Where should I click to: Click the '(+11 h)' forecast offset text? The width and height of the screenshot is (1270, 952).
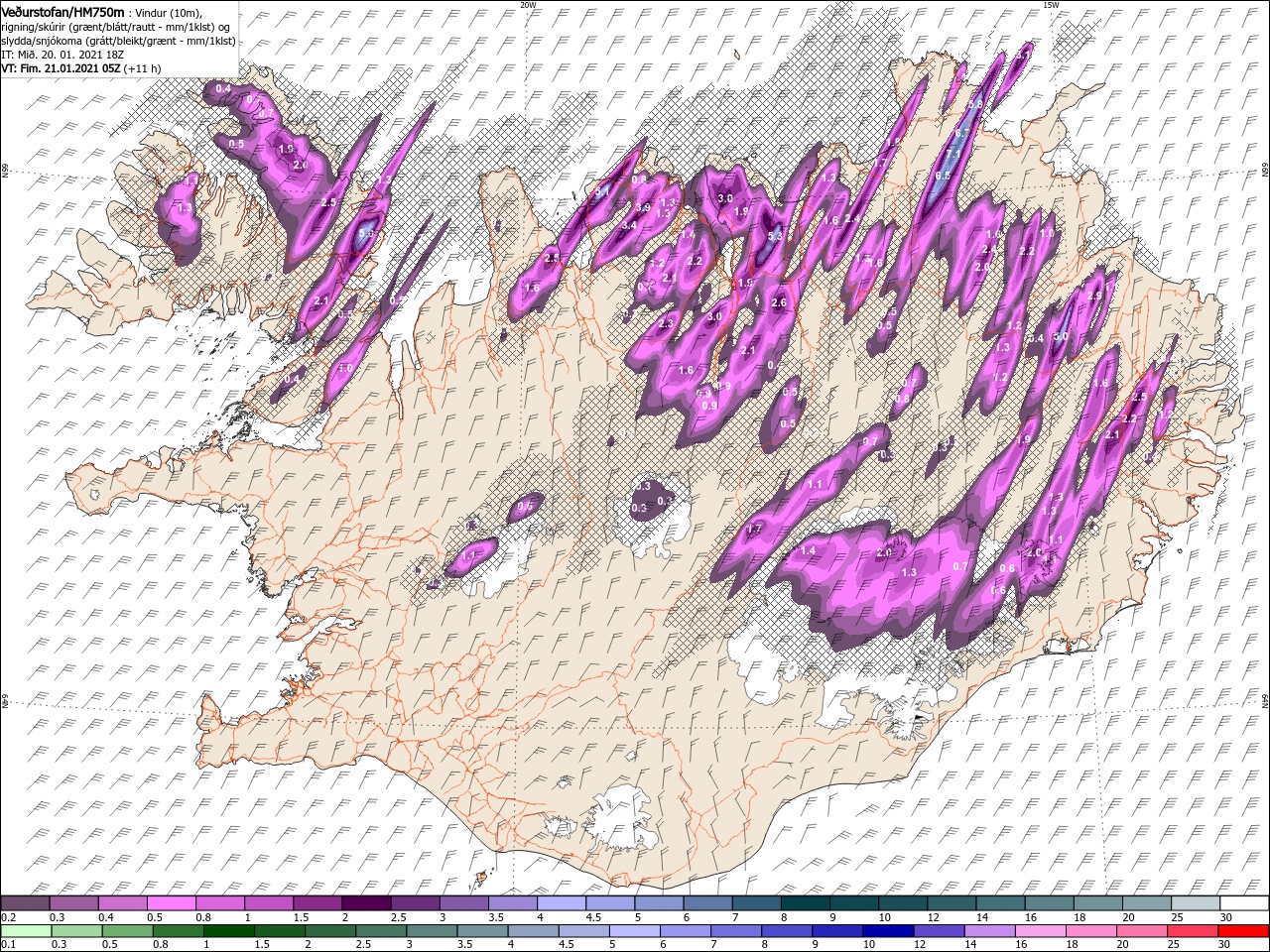(143, 69)
